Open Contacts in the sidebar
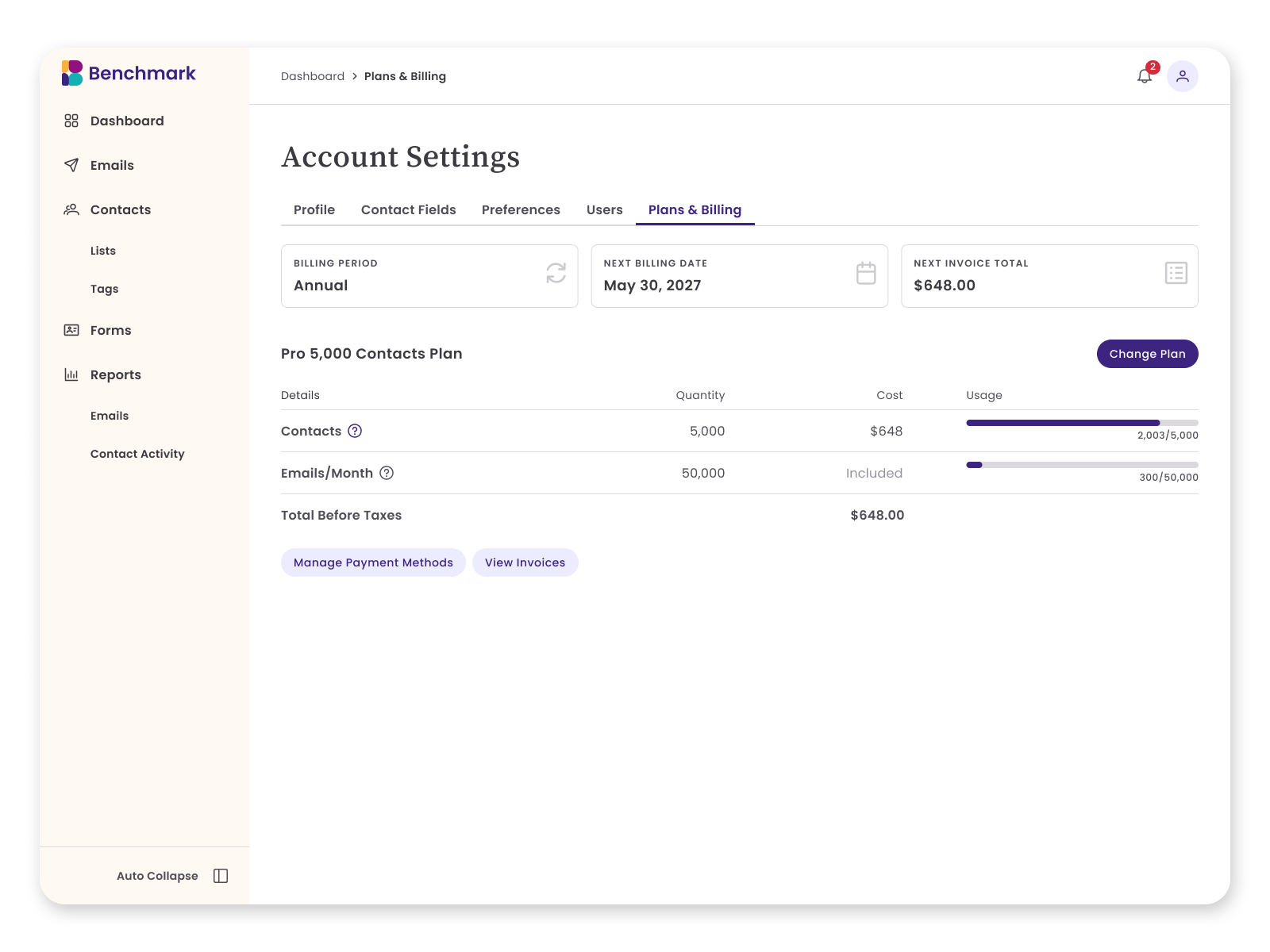The height and width of the screenshot is (952, 1270). pos(121,209)
